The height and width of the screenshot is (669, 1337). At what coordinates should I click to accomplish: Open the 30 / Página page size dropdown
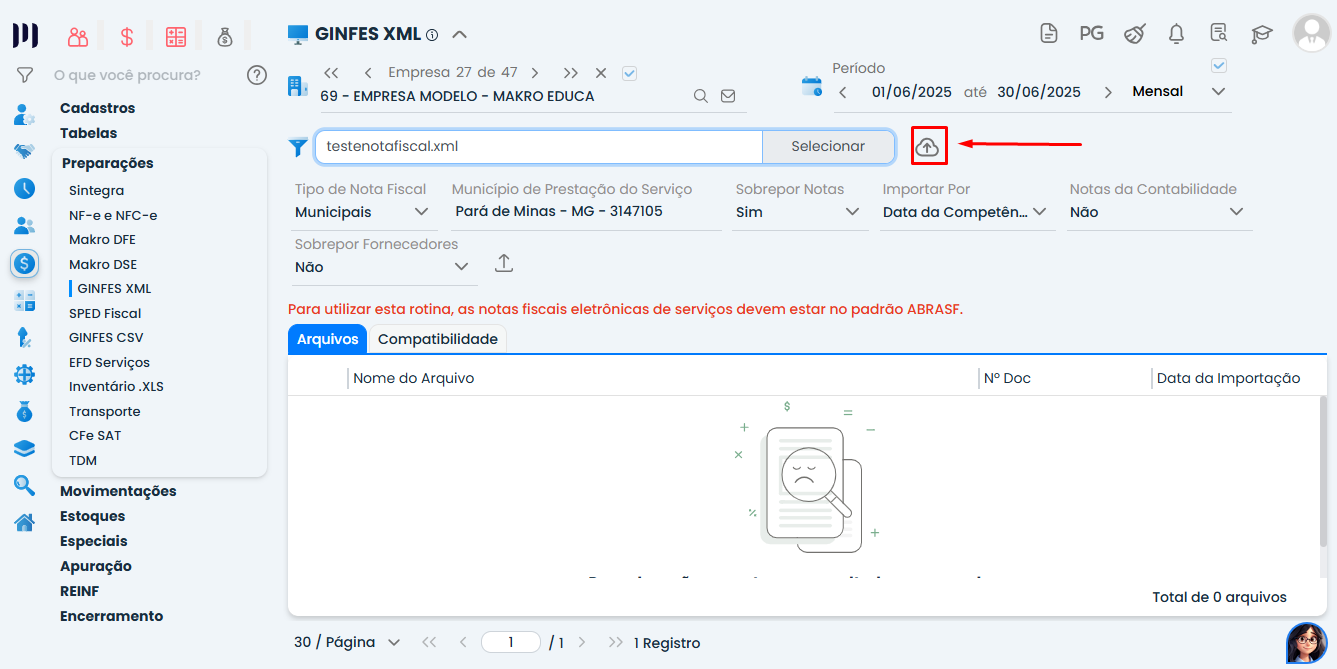[347, 642]
